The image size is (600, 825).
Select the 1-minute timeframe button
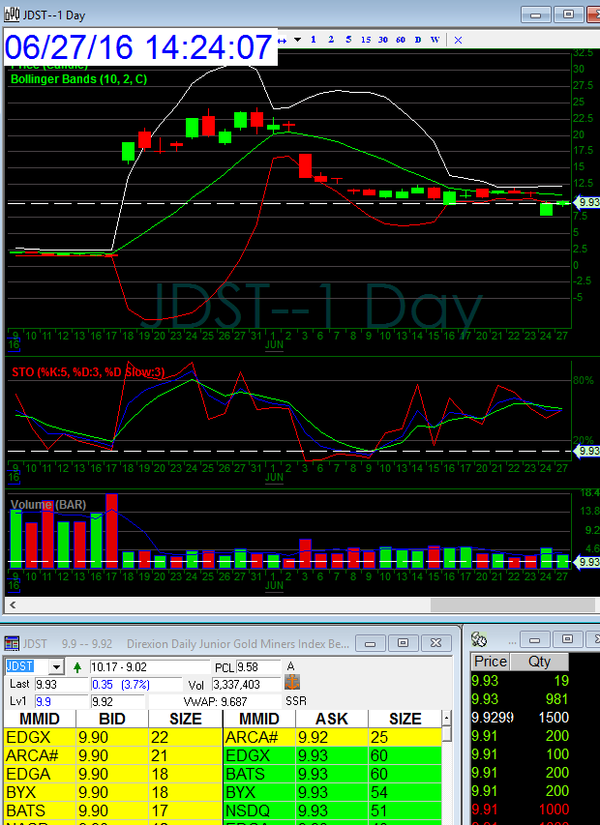[313, 40]
